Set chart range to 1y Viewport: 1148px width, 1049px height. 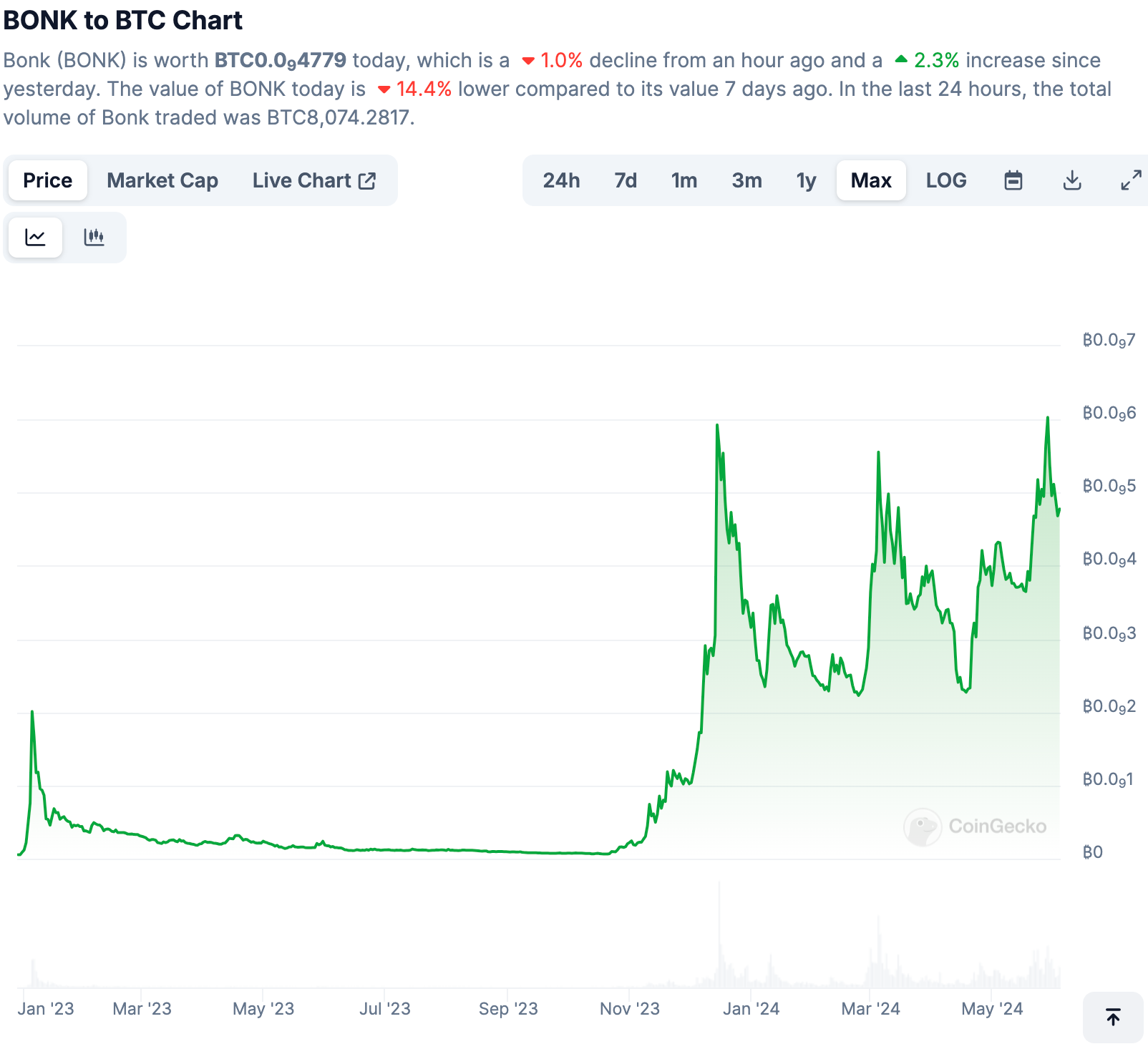coord(806,180)
